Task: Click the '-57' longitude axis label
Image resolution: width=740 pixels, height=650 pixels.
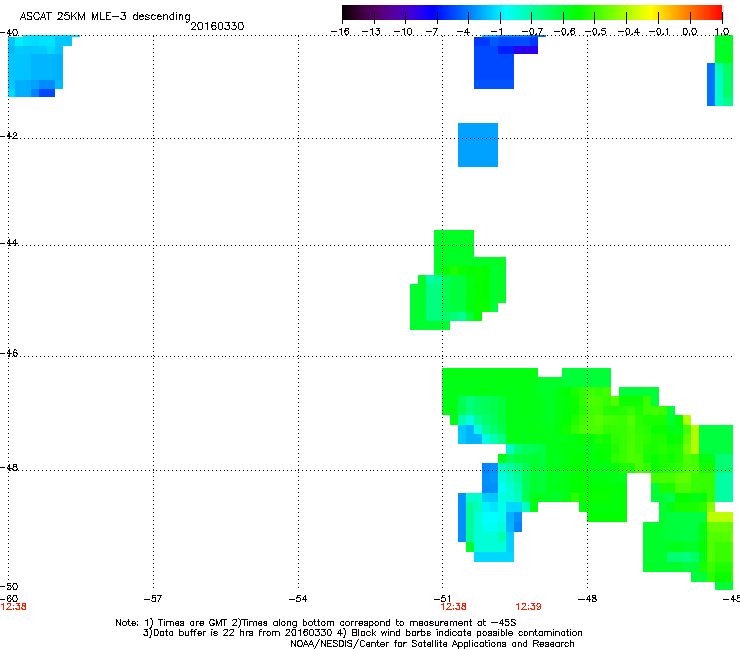Action: (x=153, y=599)
